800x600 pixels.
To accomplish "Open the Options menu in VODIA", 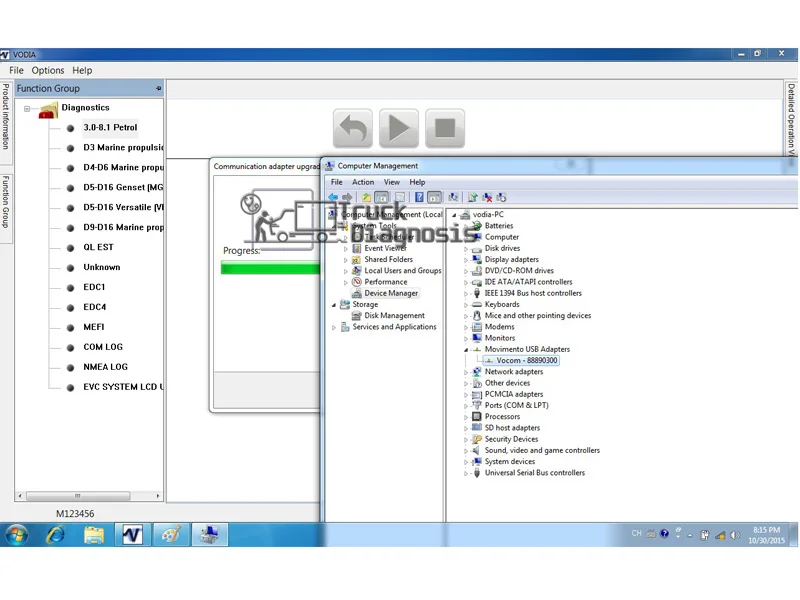I will (48, 70).
